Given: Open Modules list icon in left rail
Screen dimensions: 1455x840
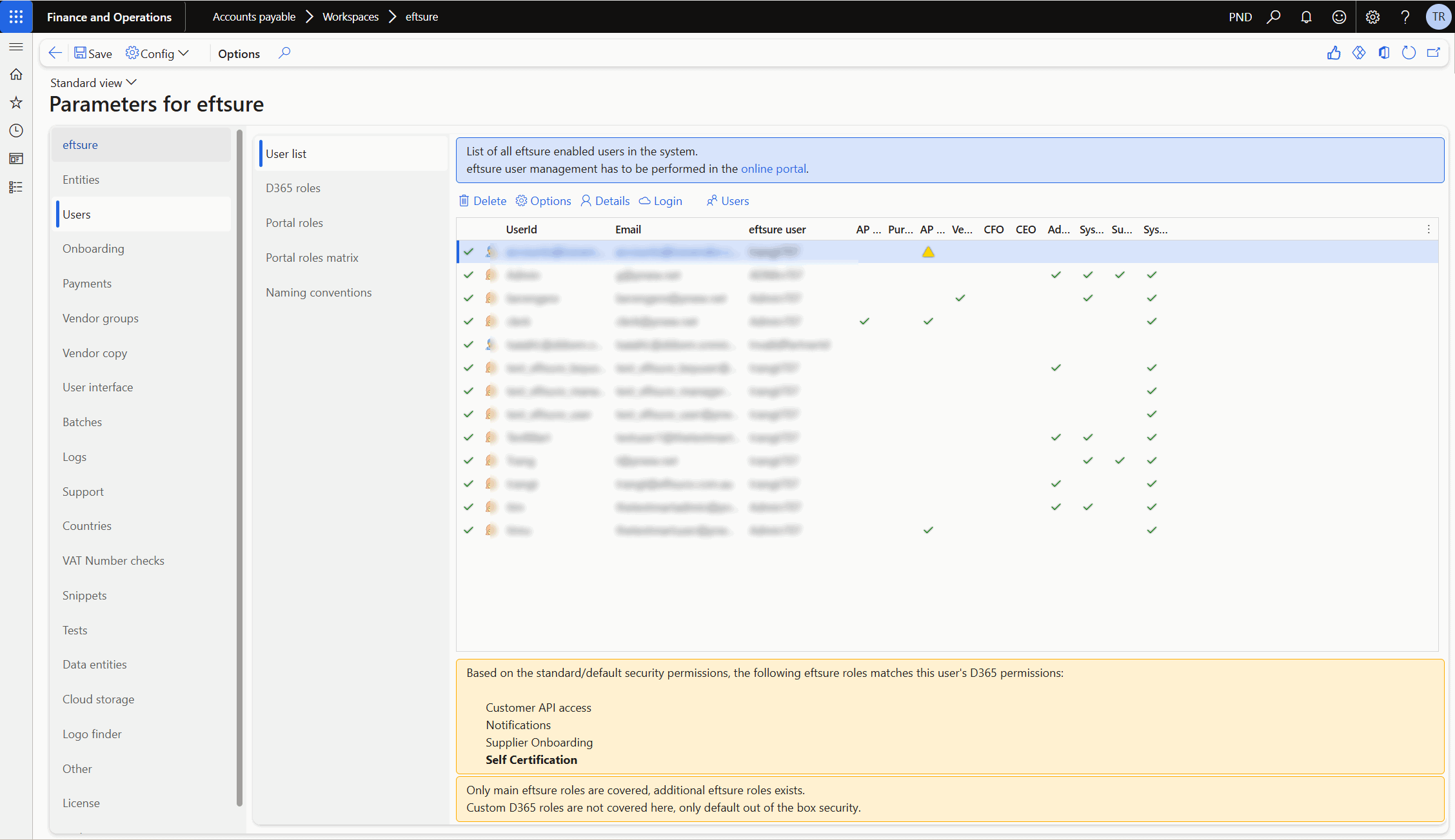Looking at the screenshot, I should 16,187.
